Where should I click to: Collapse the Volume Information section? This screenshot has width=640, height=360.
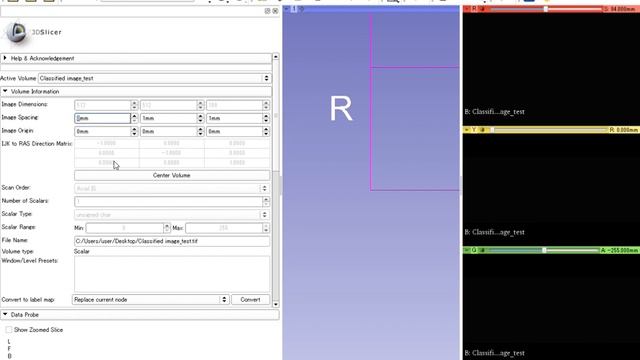click(x=136, y=91)
